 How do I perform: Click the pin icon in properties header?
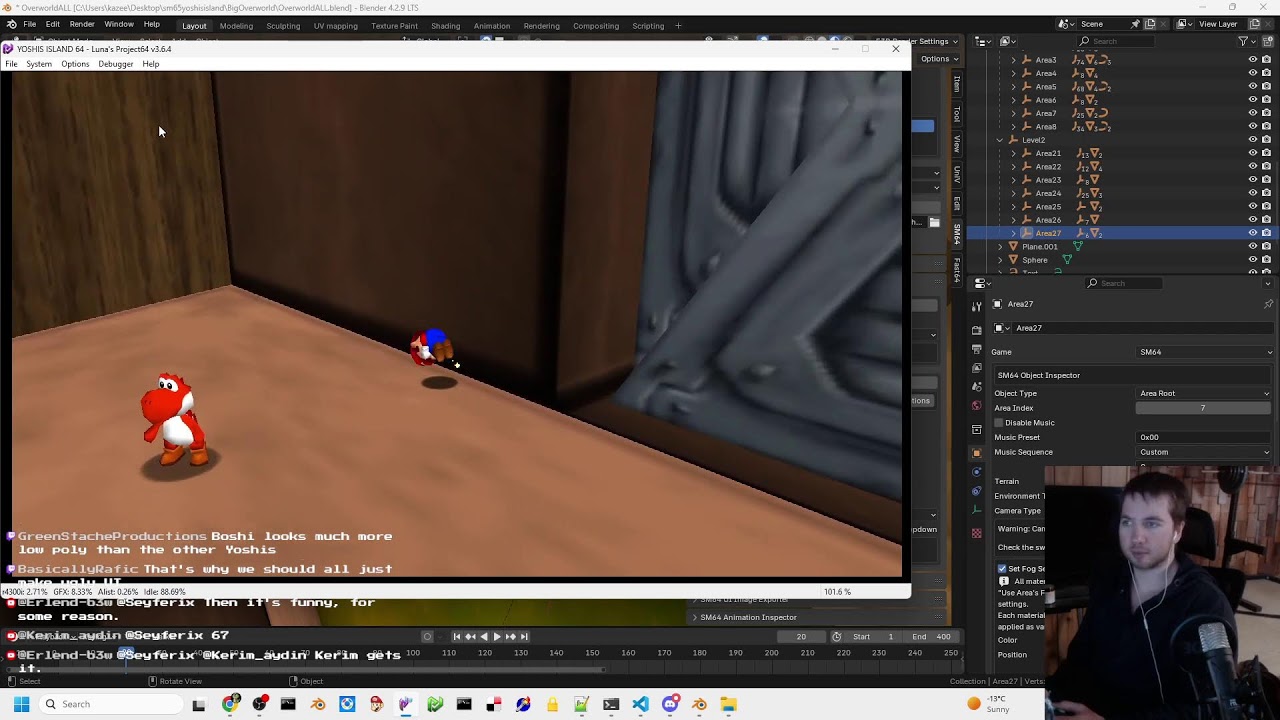click(x=1268, y=304)
